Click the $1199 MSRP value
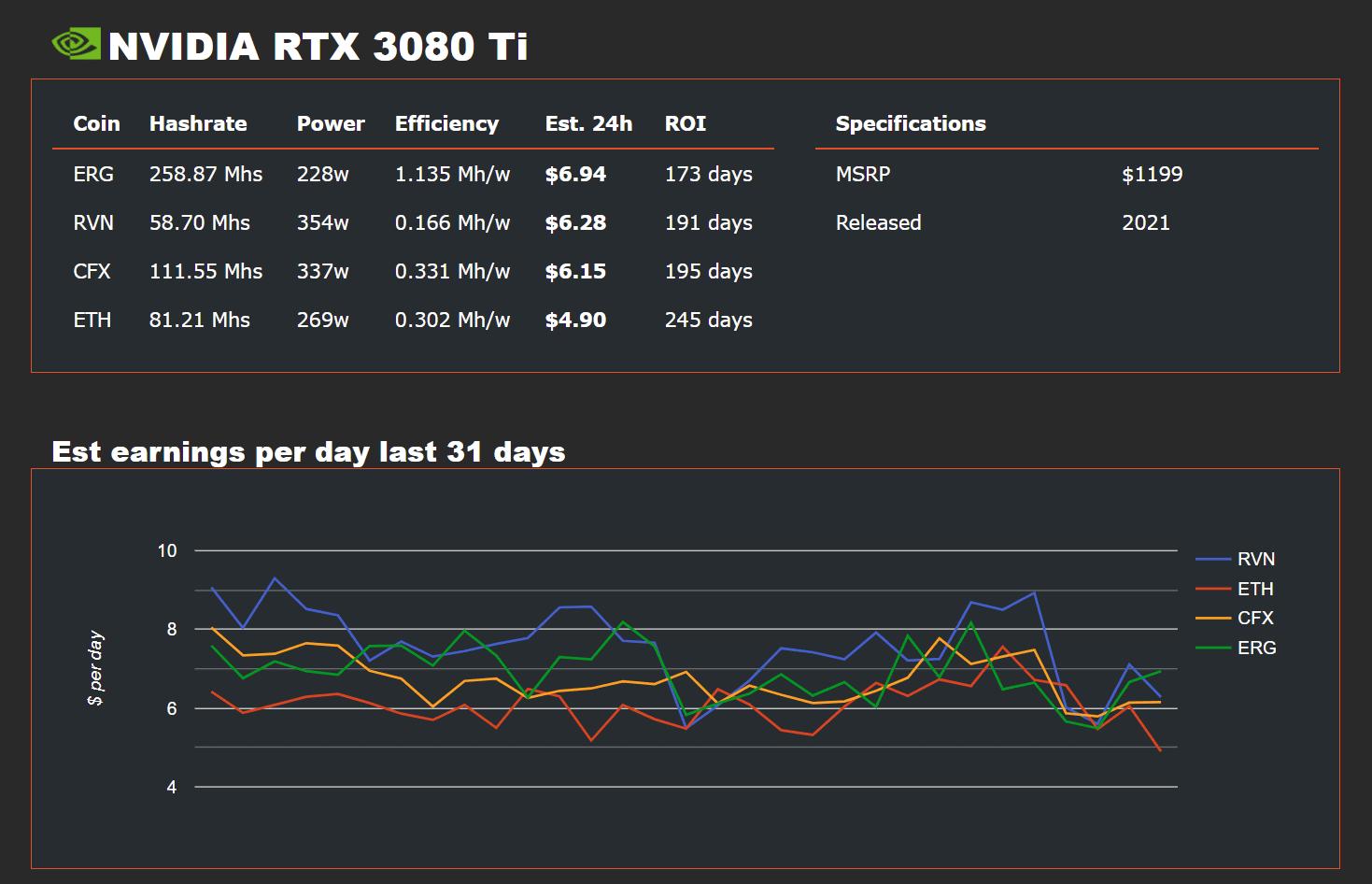This screenshot has height=884, width=1372. pyautogui.click(x=1152, y=174)
